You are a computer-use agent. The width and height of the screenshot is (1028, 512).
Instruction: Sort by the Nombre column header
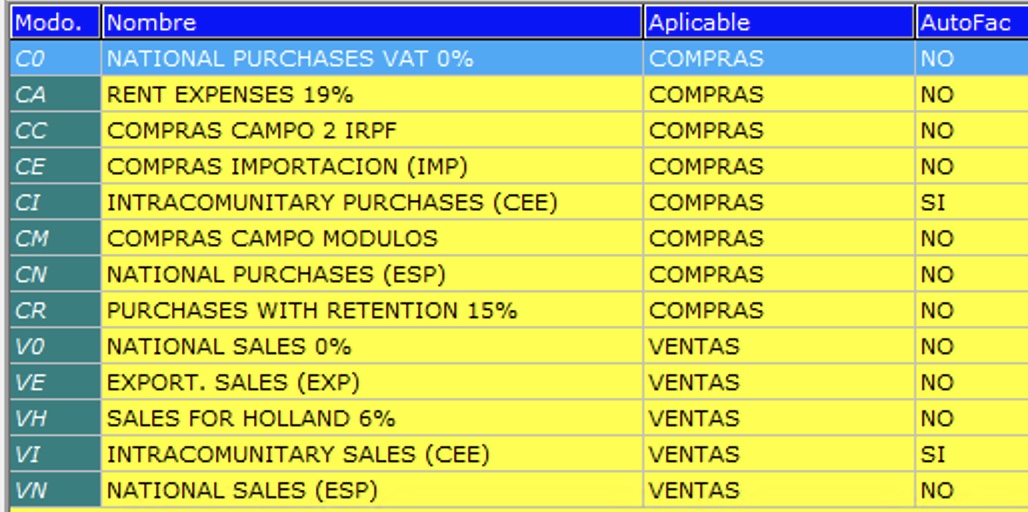click(x=371, y=22)
